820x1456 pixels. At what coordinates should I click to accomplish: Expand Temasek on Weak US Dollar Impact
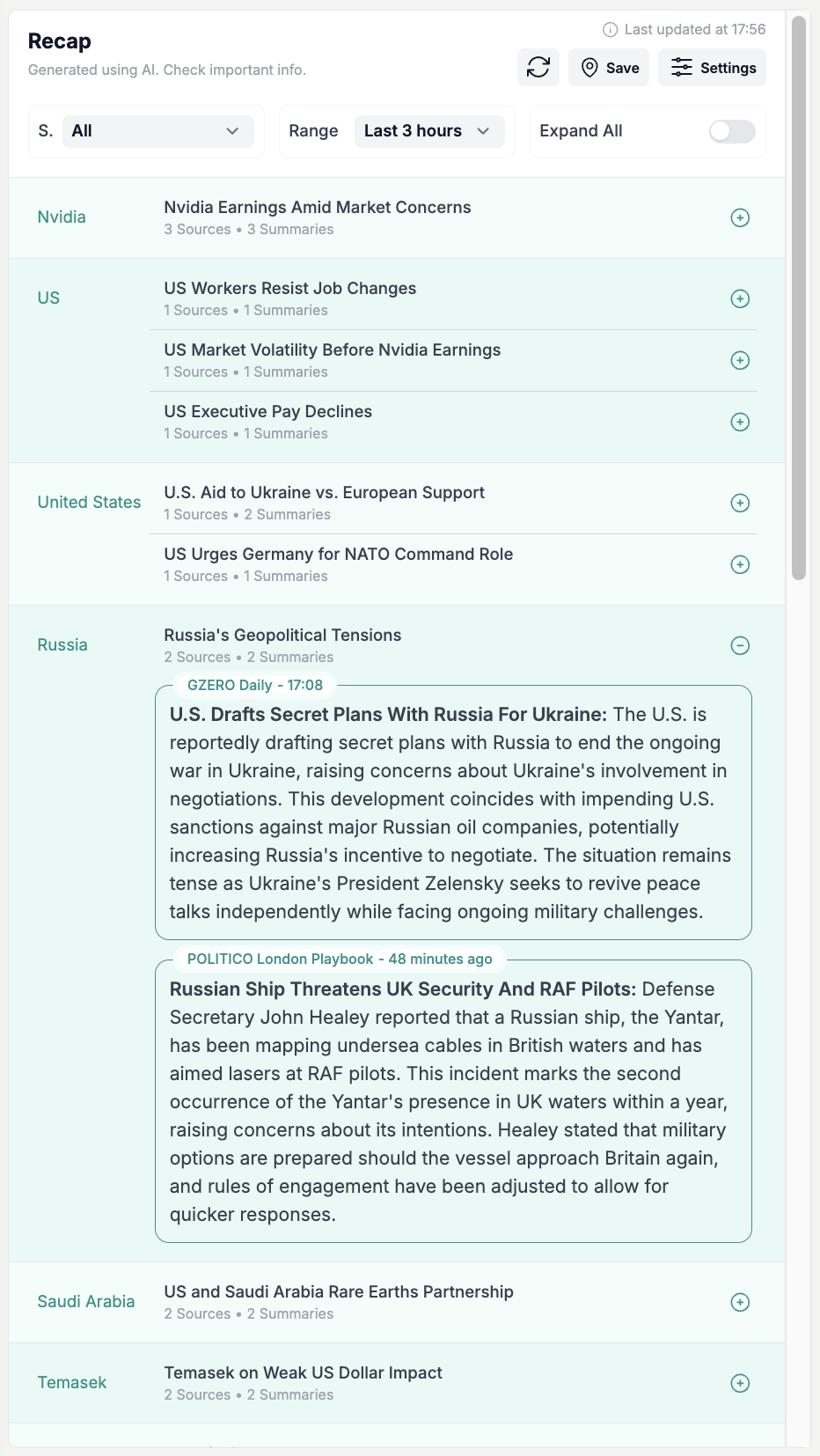pos(740,1382)
